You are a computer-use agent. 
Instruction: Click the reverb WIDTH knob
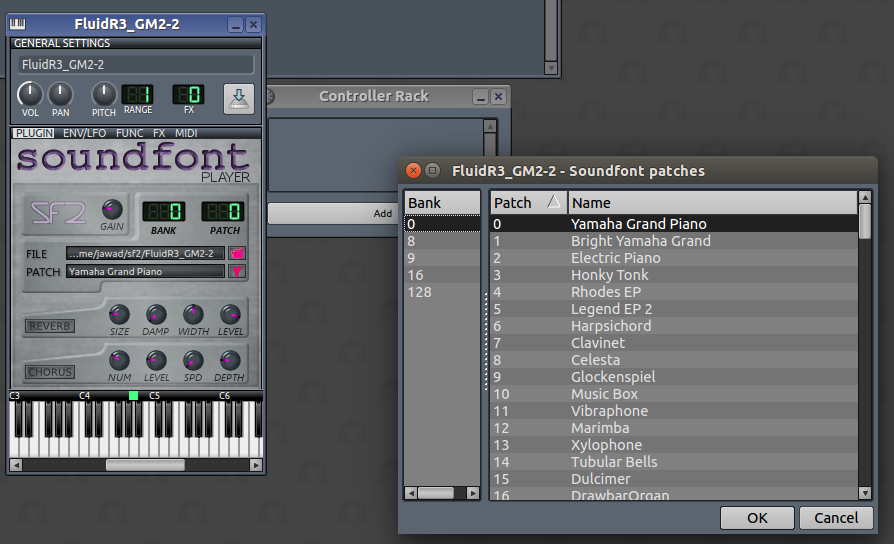click(193, 314)
